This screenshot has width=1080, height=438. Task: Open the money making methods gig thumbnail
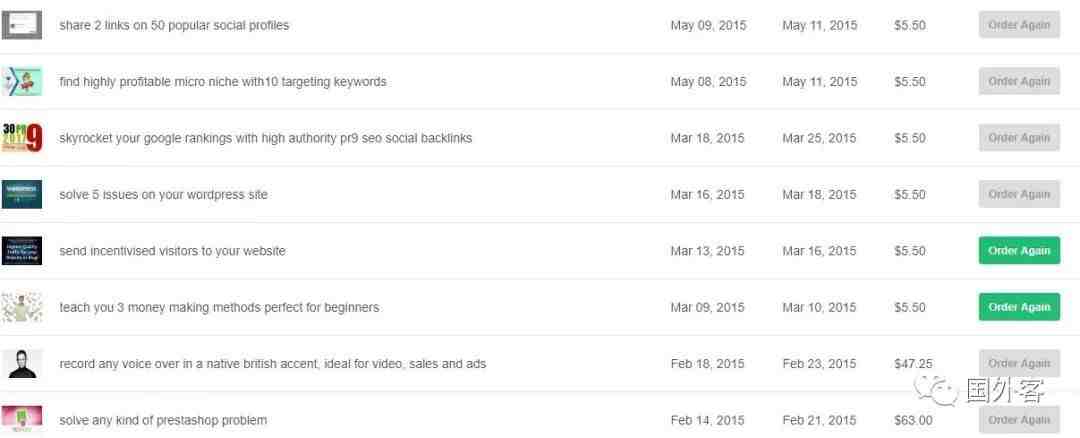click(21, 307)
